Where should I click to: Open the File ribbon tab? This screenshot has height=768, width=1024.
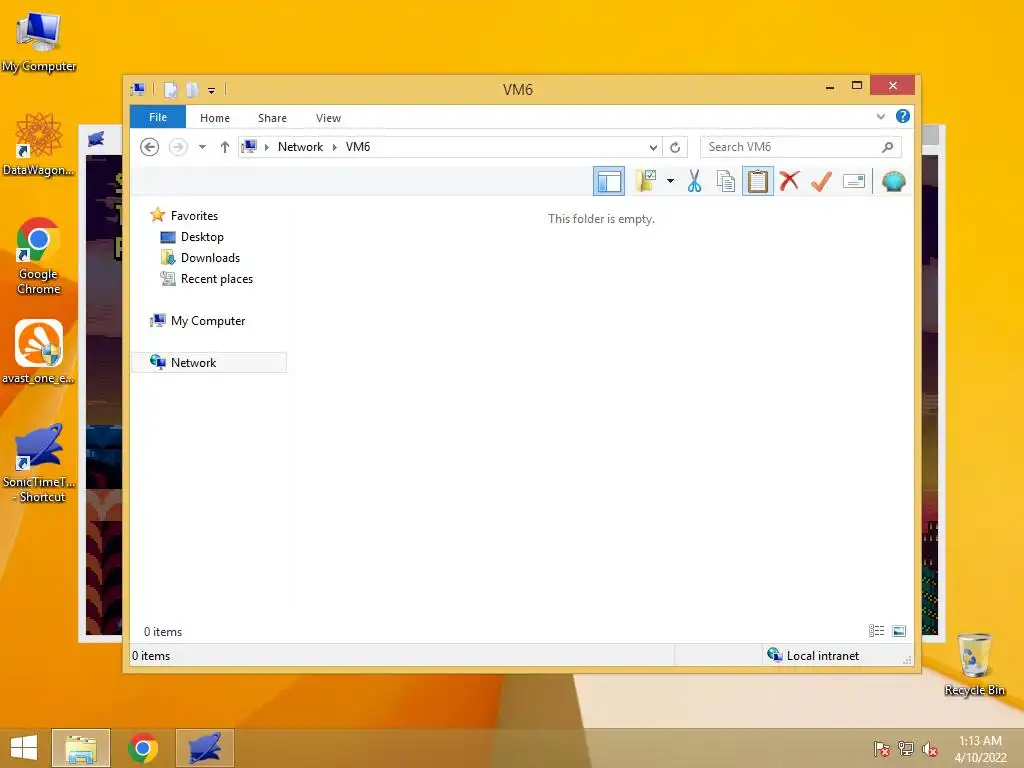158,117
